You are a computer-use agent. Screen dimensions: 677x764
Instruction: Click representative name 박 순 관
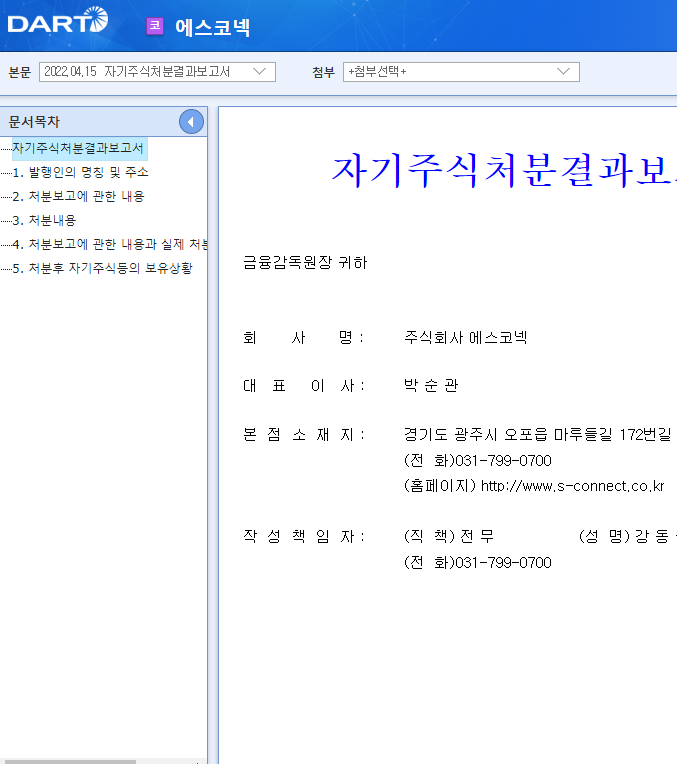coord(431,385)
